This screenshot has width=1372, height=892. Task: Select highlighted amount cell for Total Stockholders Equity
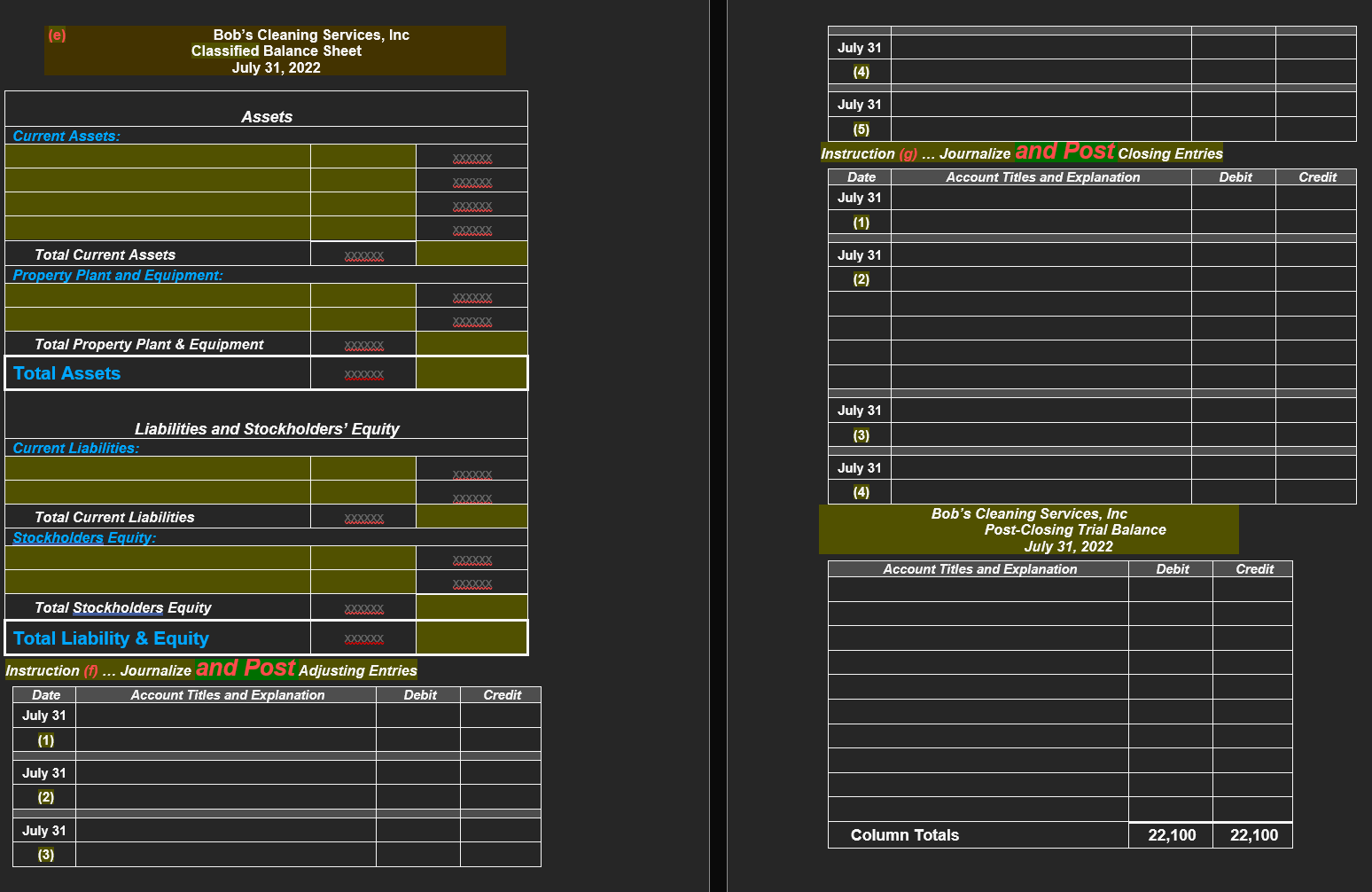coord(472,606)
